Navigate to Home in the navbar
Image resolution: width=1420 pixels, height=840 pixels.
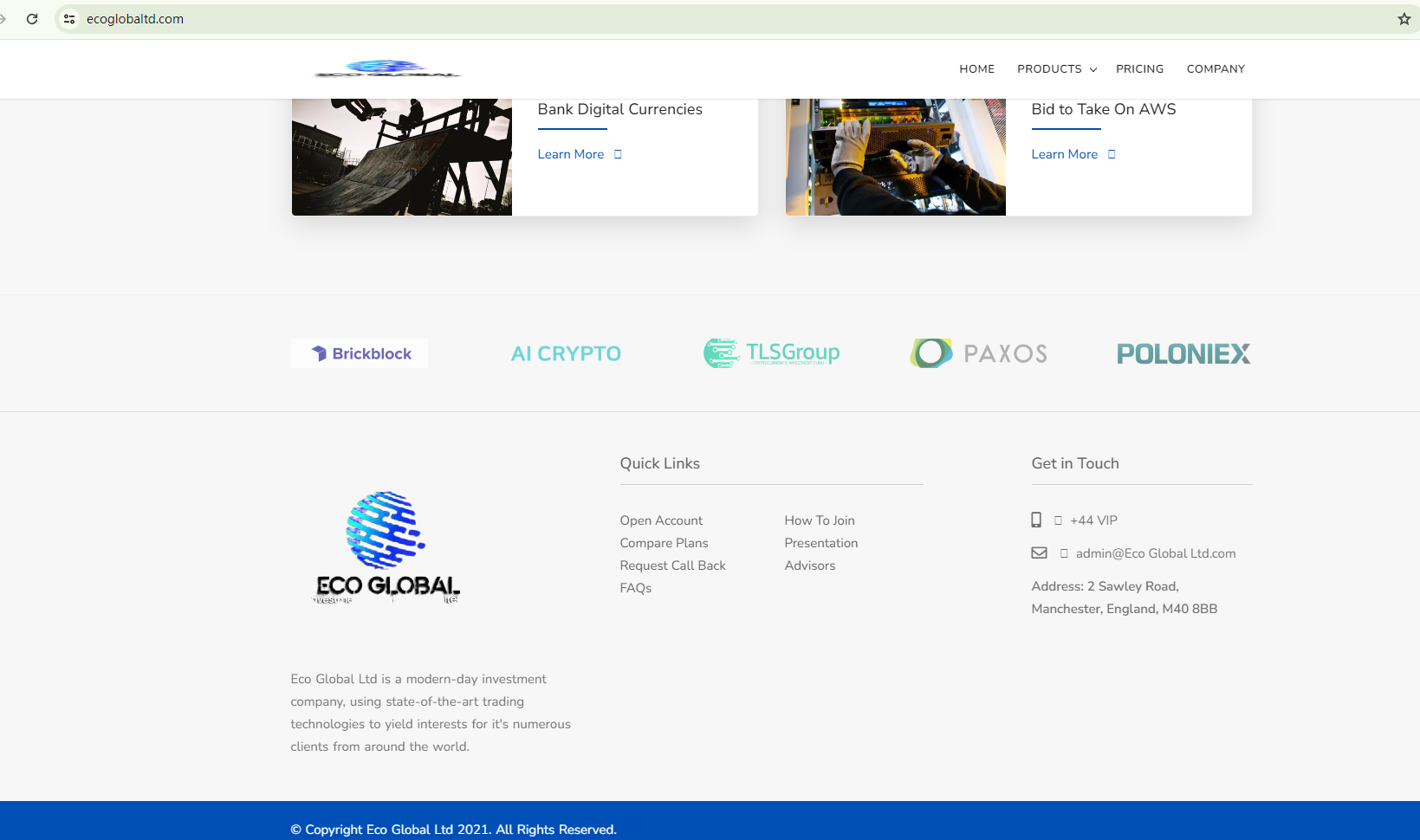(976, 69)
